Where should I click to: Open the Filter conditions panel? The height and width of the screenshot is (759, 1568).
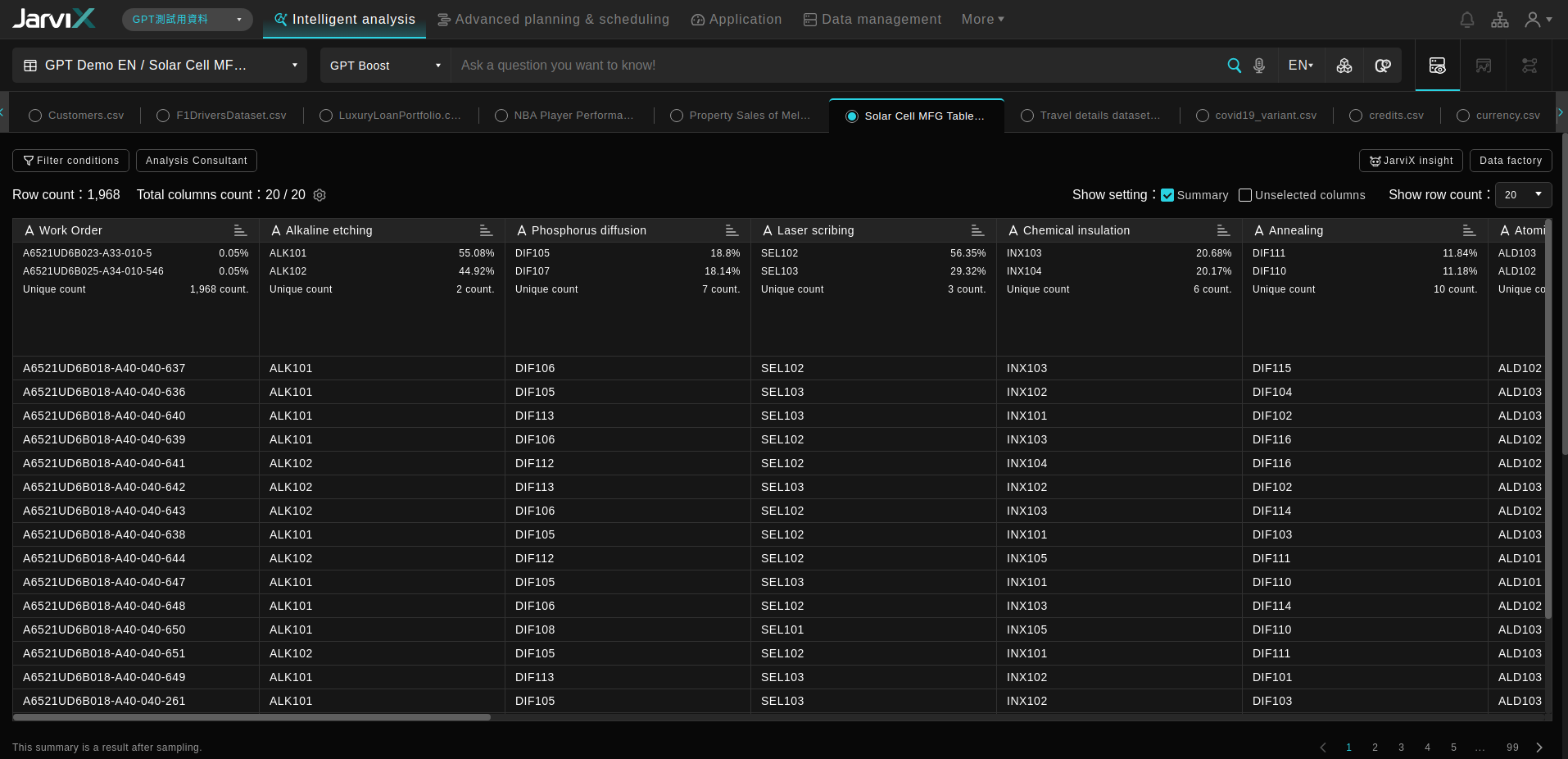click(x=70, y=161)
